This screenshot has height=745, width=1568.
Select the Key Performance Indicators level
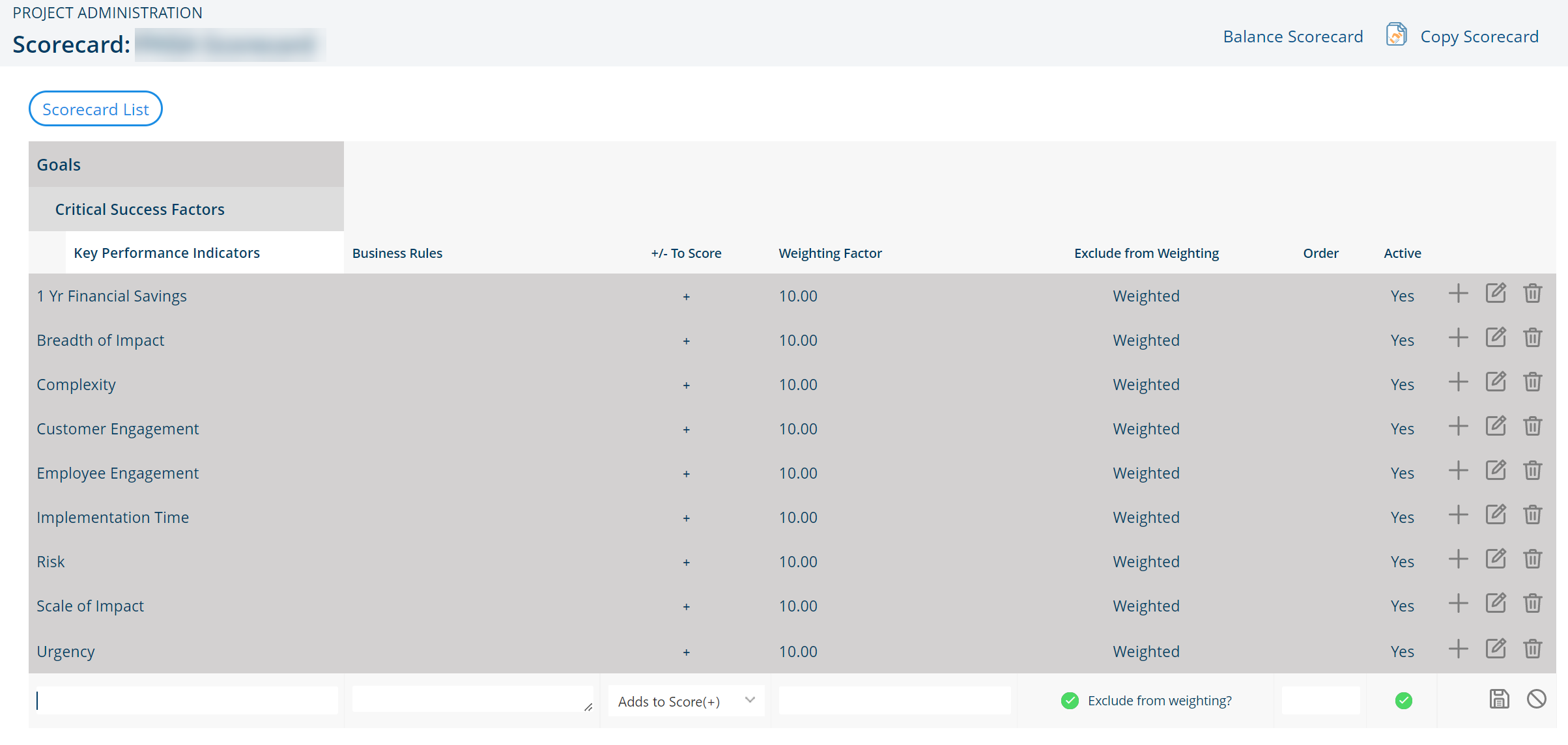(167, 253)
